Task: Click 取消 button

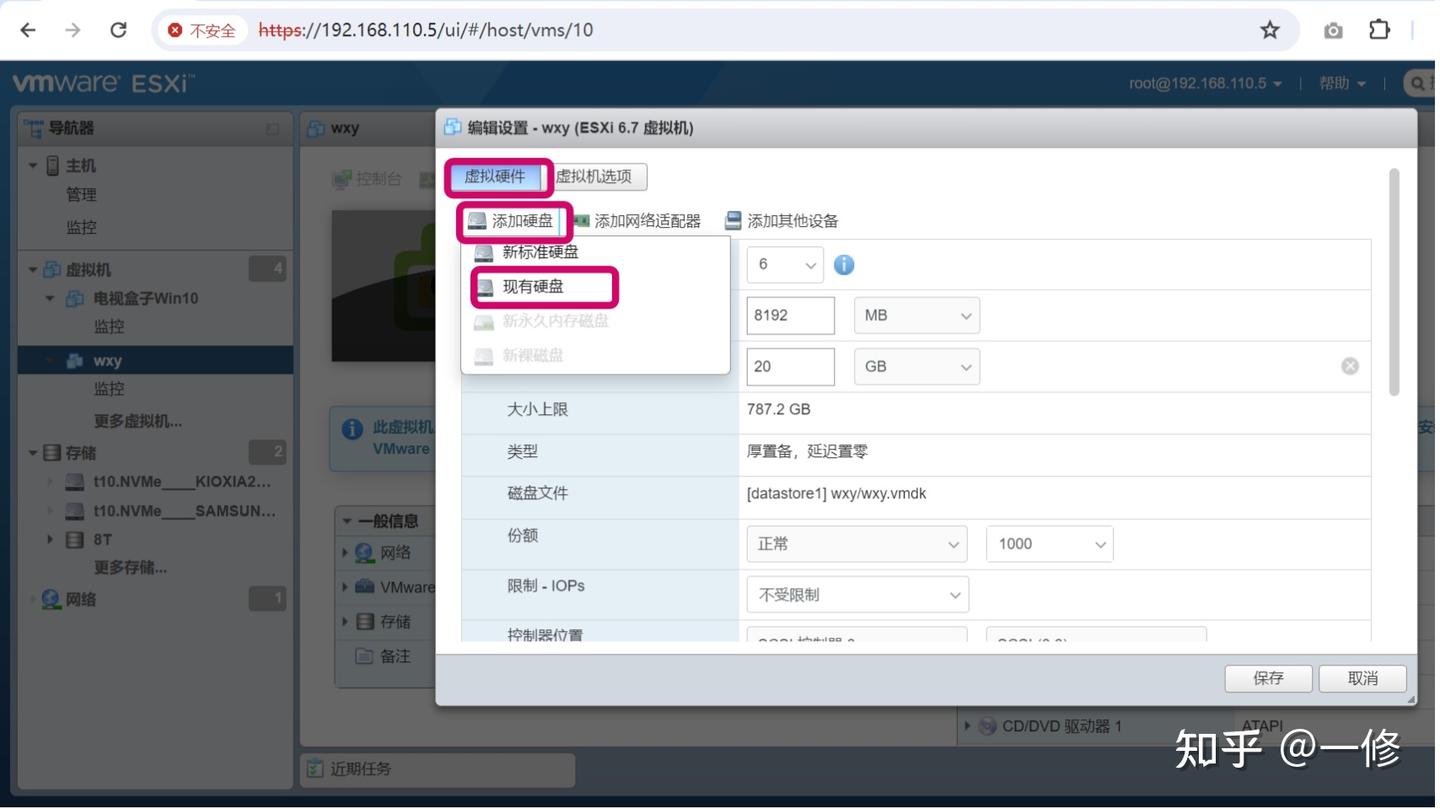Action: tap(1362, 678)
